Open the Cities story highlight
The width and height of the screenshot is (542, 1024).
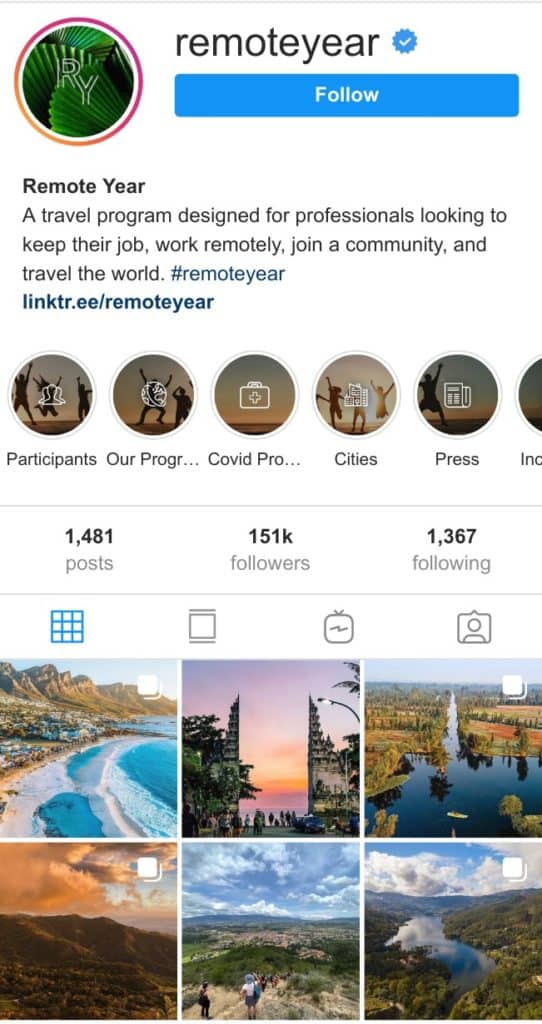[x=356, y=394]
